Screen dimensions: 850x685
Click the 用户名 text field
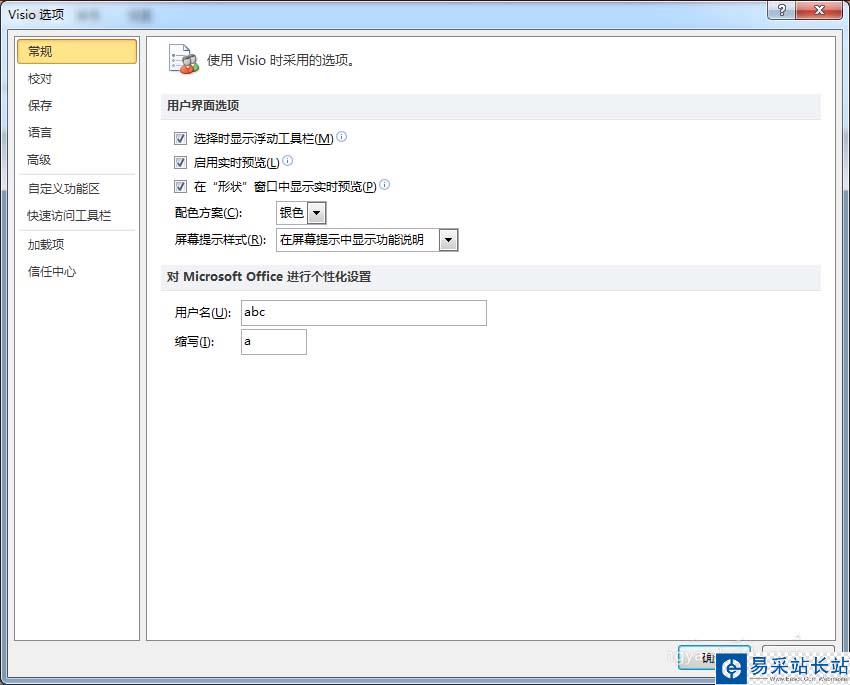click(364, 313)
